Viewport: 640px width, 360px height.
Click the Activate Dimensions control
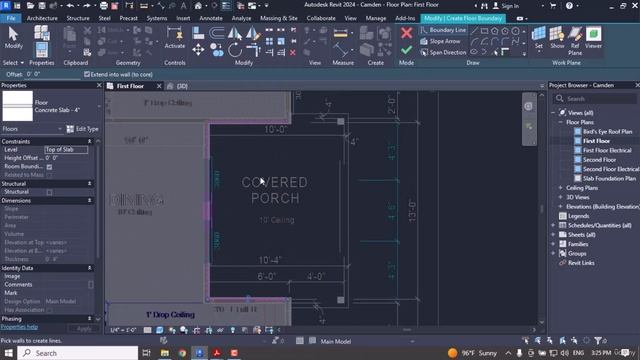pos(174,38)
